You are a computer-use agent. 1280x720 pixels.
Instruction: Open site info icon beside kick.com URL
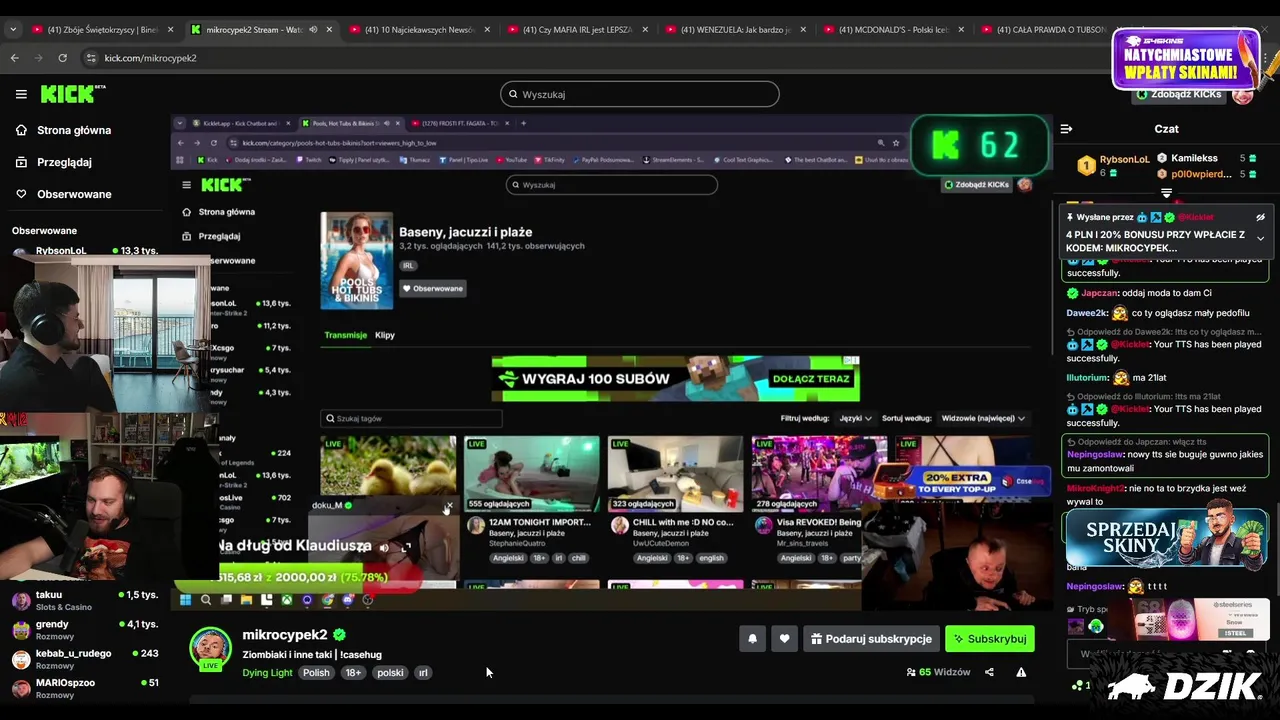point(92,58)
